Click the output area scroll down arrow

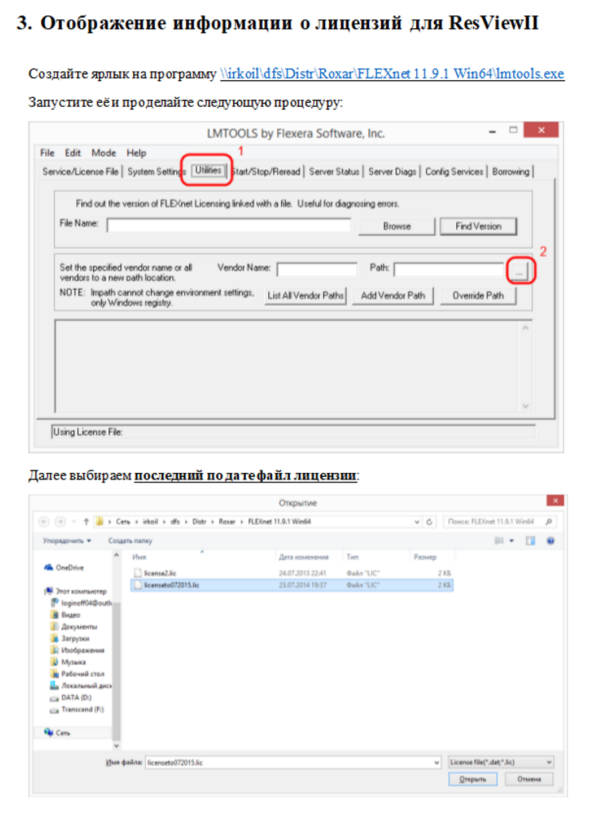click(525, 406)
